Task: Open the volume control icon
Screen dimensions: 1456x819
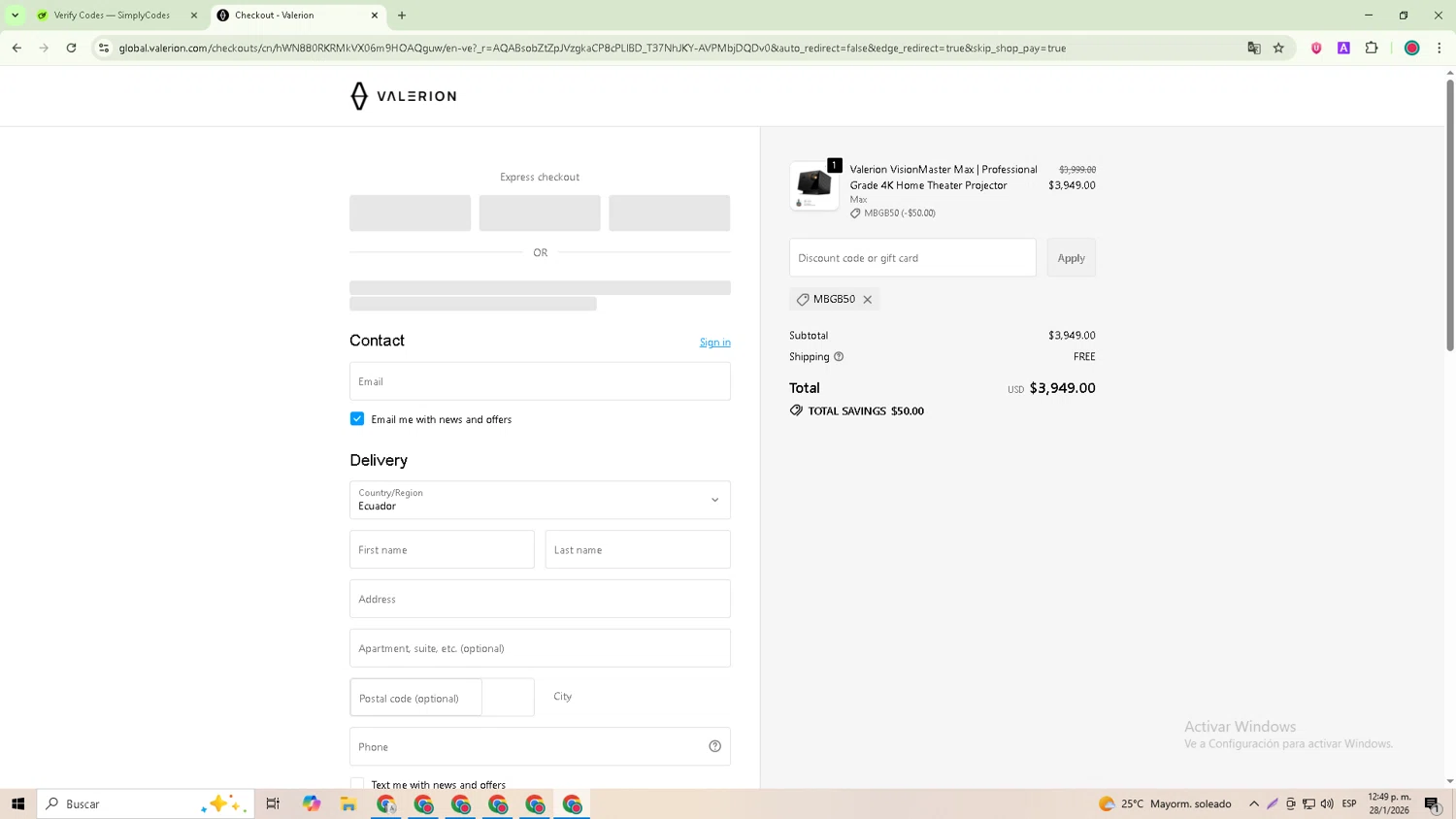Action: coord(1327,803)
